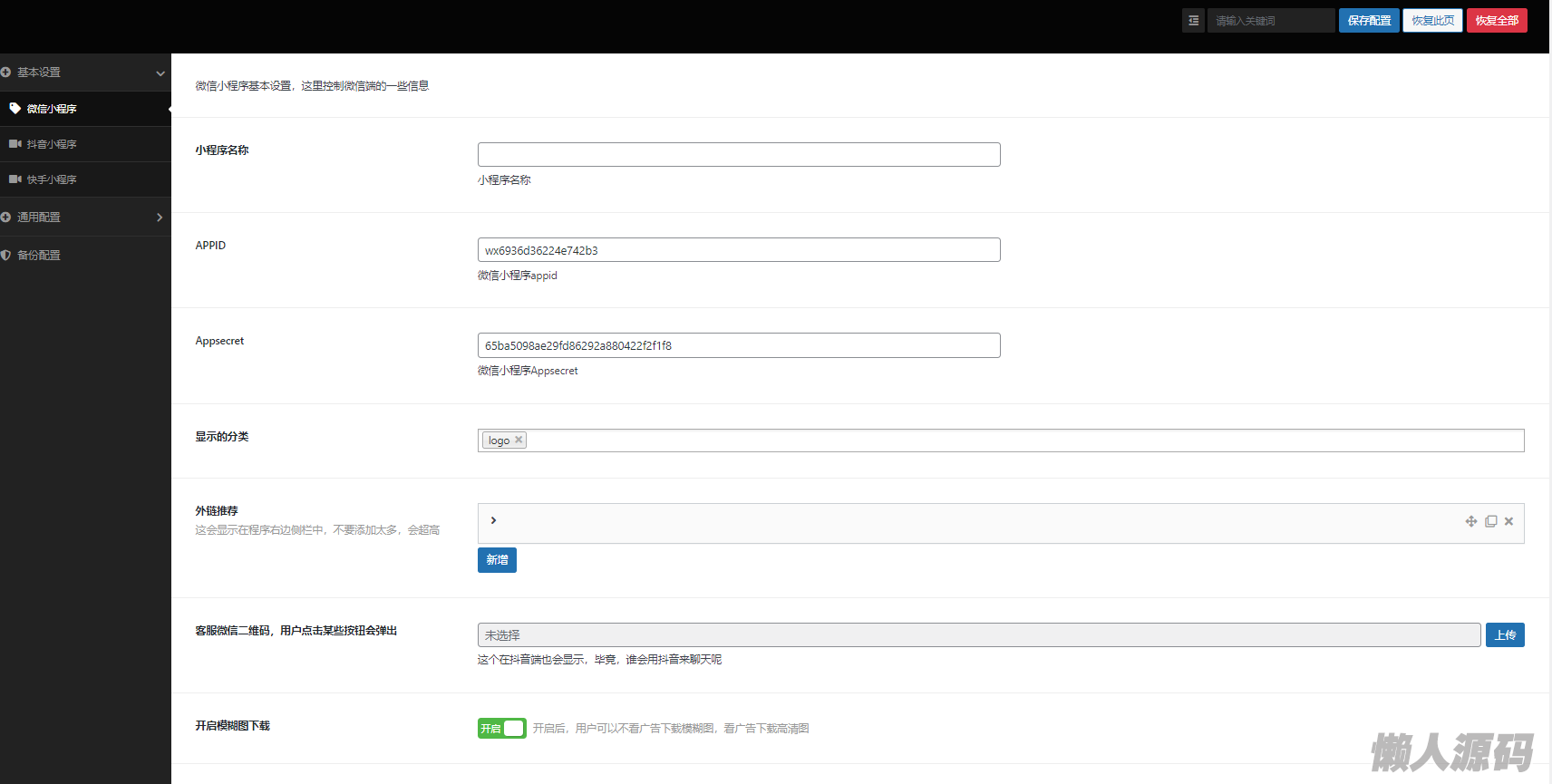
Task: Click the red 恢复全部 button
Action: pyautogui.click(x=1497, y=20)
